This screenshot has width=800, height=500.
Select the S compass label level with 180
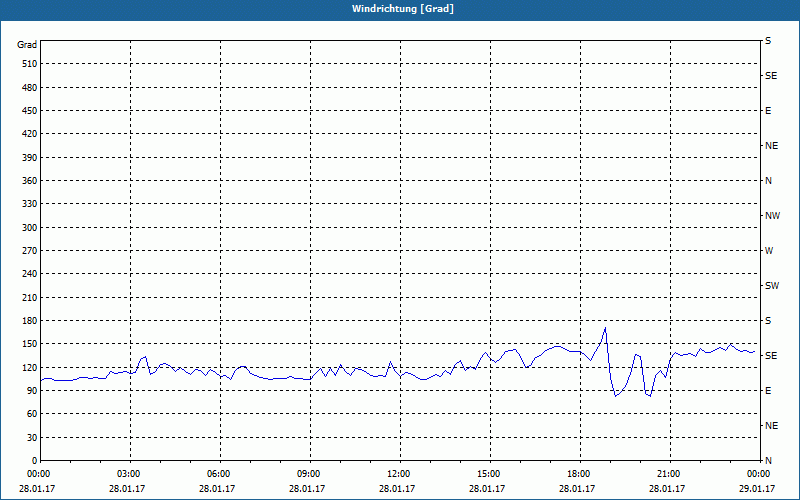[768, 321]
